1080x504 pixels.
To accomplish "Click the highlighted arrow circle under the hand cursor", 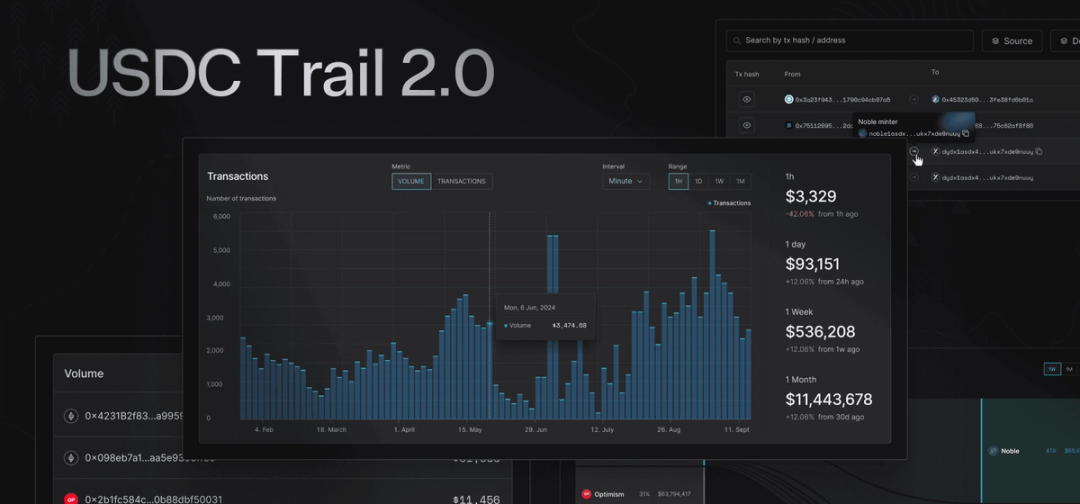I will click(x=915, y=151).
